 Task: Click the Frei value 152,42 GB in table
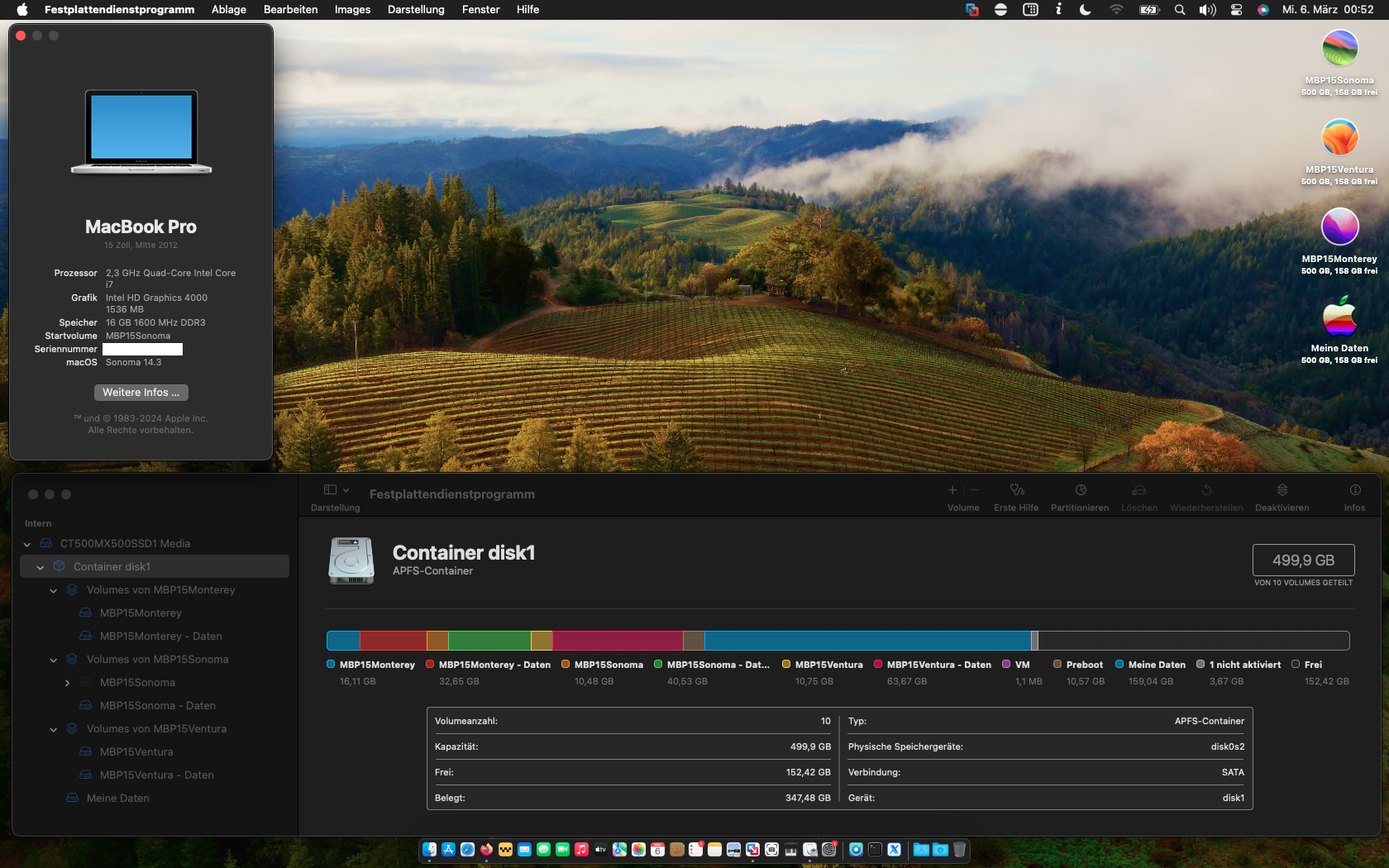pos(808,772)
